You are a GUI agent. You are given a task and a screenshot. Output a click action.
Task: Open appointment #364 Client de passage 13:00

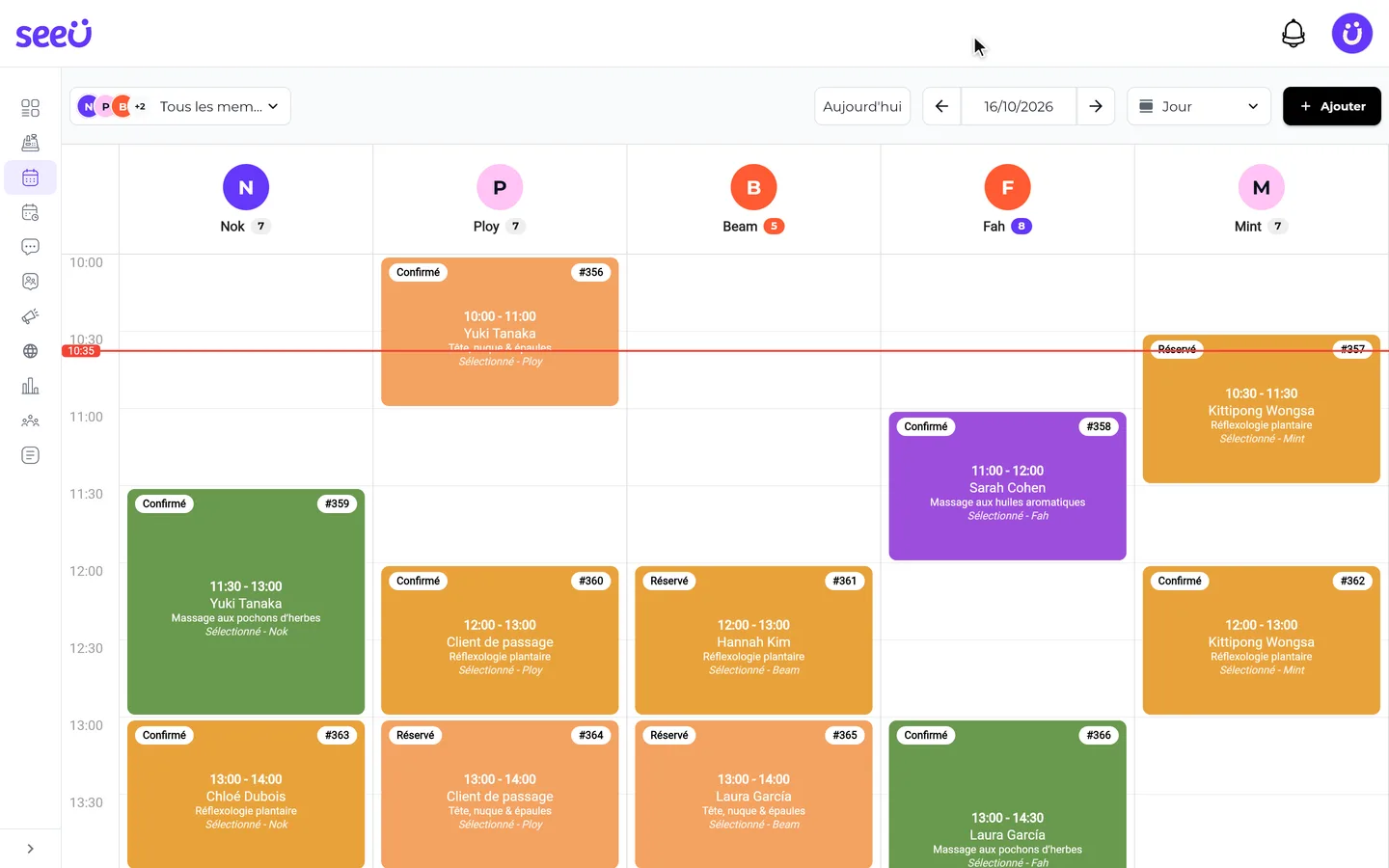[500, 795]
